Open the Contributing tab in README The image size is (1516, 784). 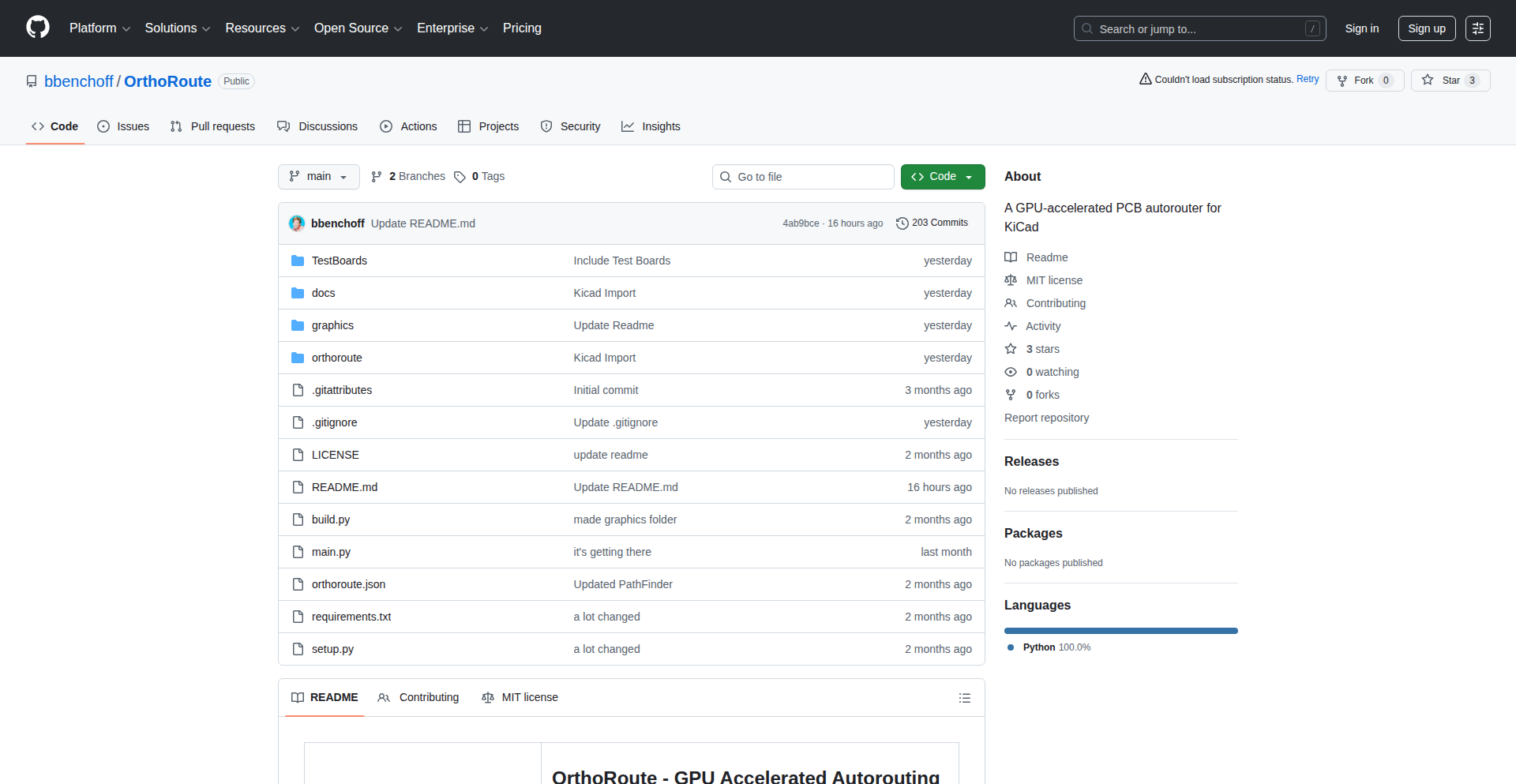click(418, 697)
